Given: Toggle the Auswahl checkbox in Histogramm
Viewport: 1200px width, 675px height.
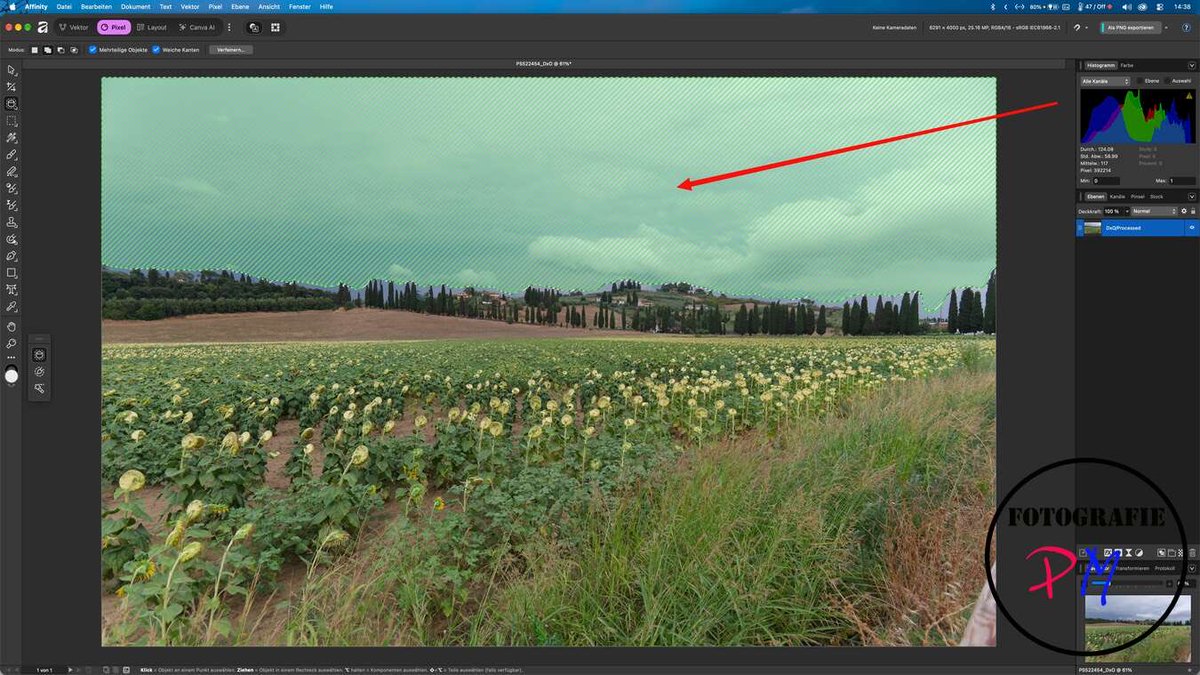Looking at the screenshot, I should [1166, 80].
